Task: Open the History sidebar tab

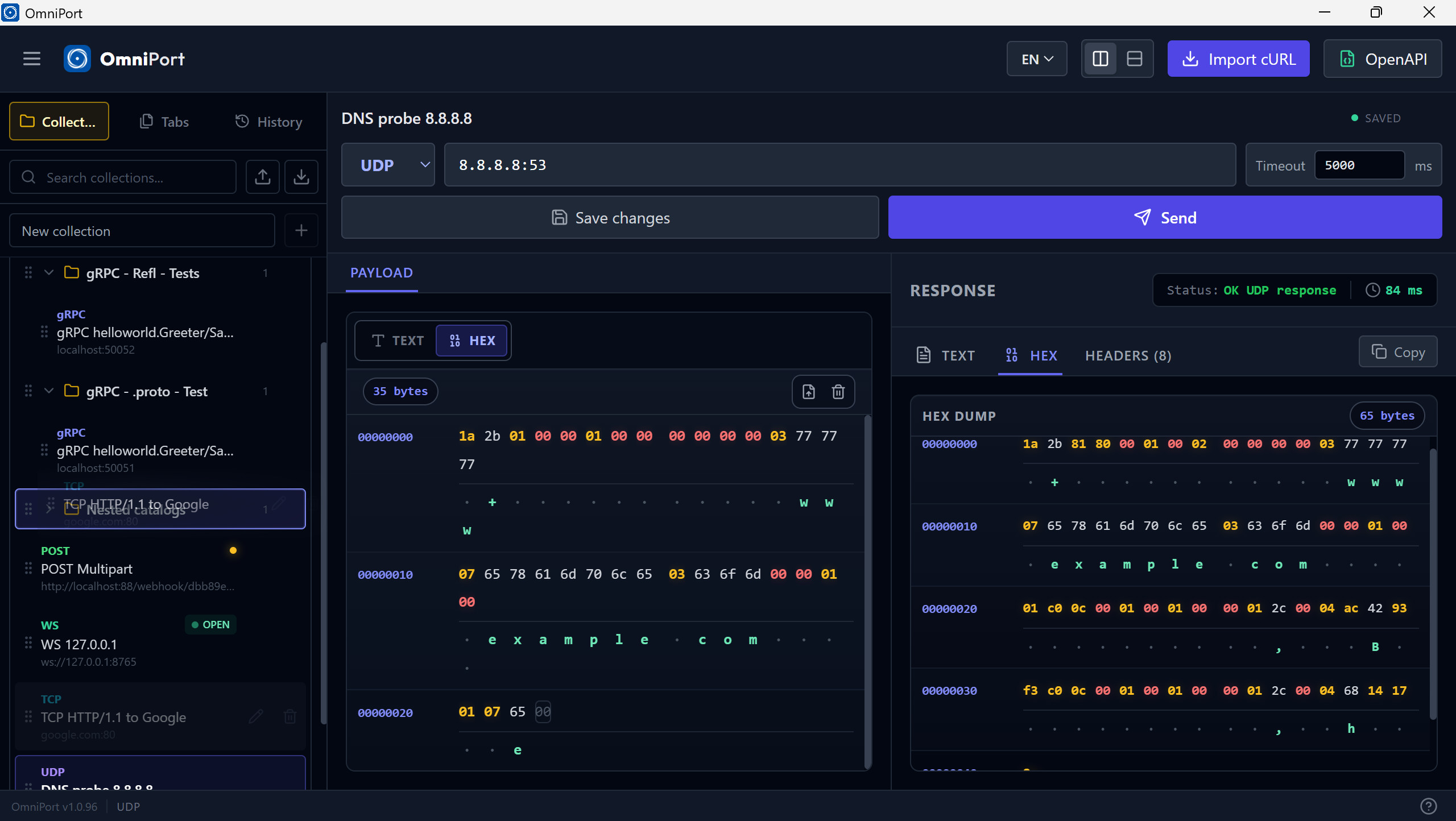Action: coord(268,121)
